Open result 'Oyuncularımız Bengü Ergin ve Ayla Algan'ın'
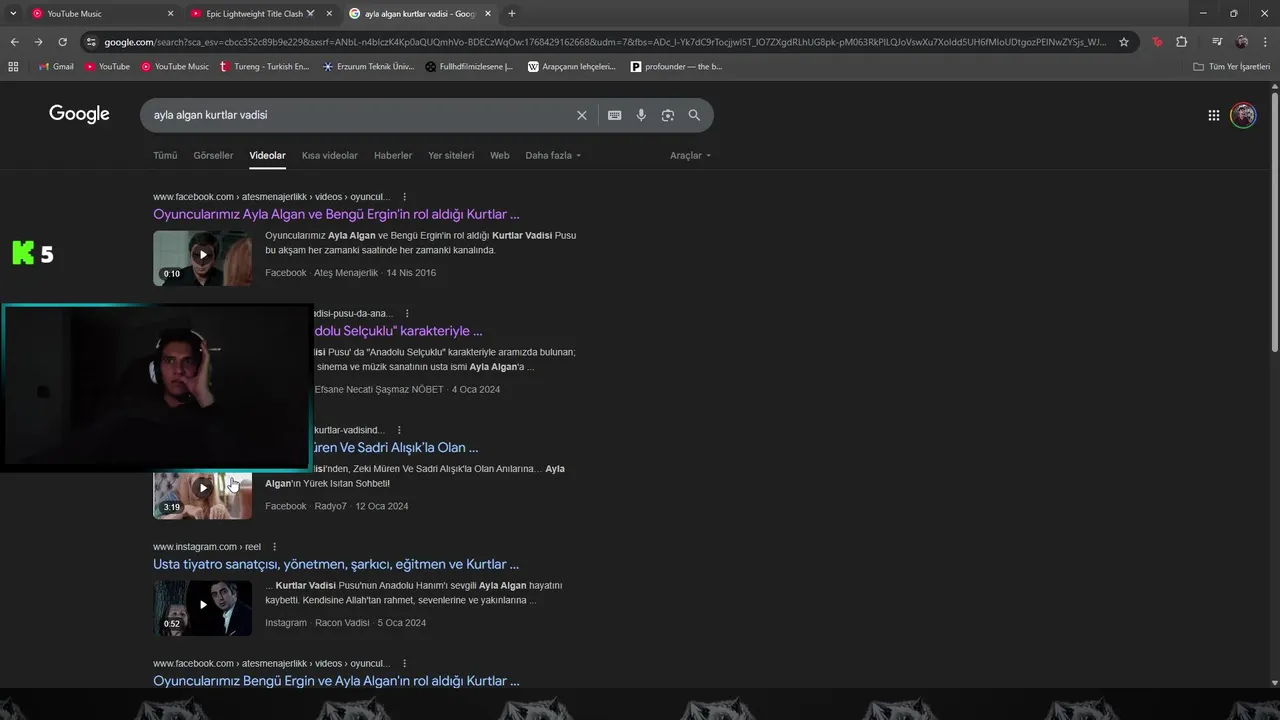Viewport: 1280px width, 720px height. click(336, 681)
